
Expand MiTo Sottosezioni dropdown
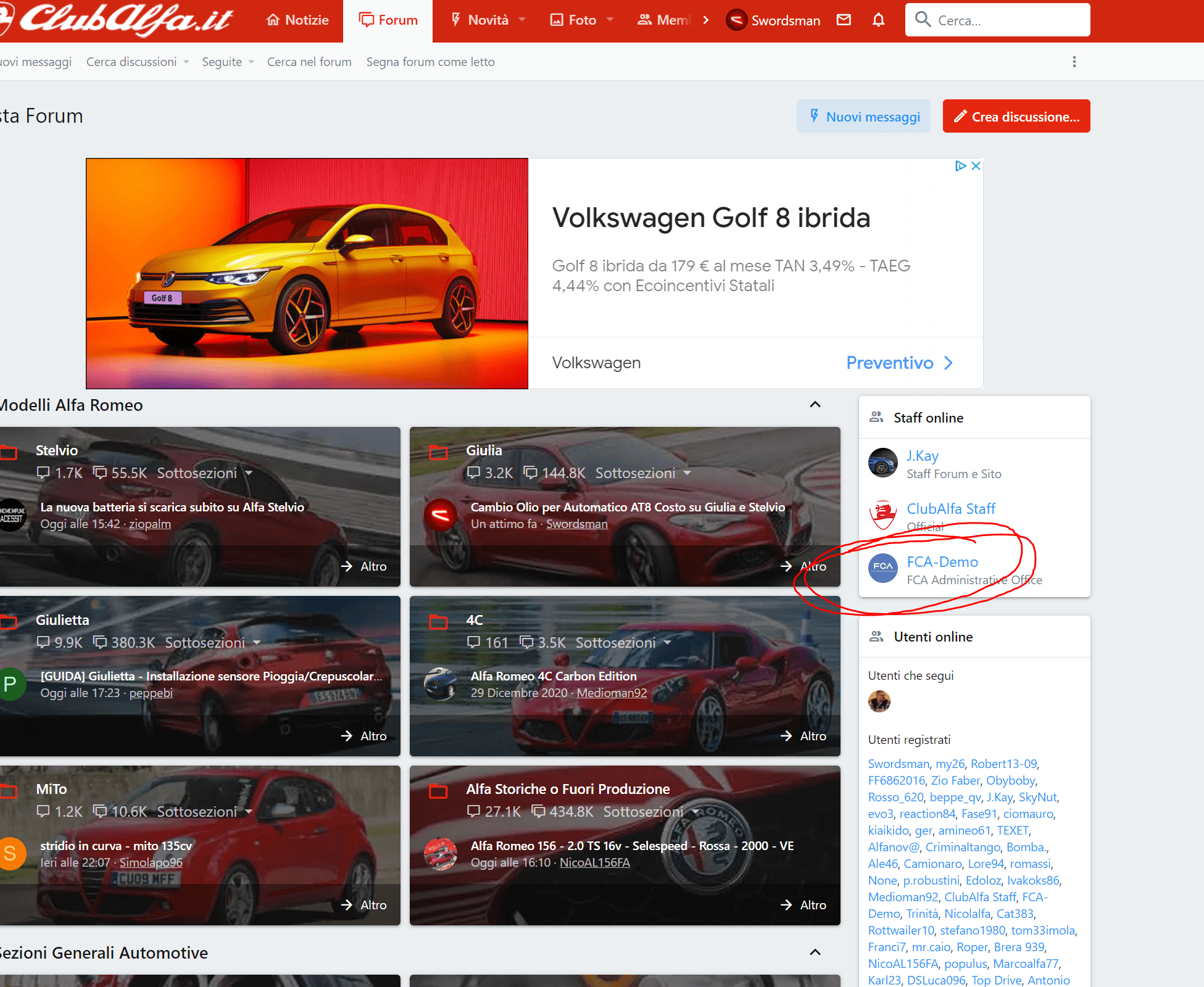205,812
